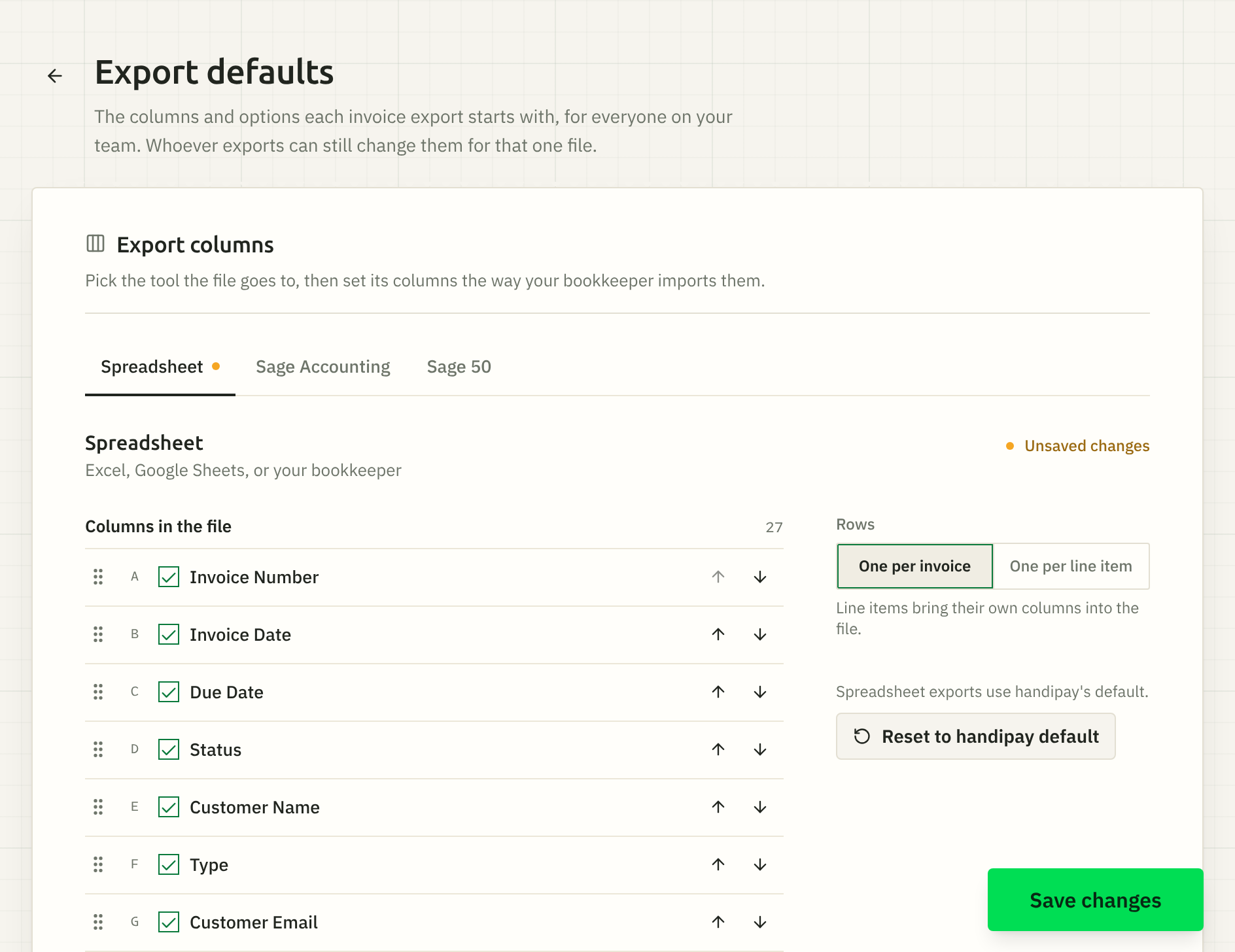
Task: Uncheck the Status column
Action: click(x=169, y=749)
